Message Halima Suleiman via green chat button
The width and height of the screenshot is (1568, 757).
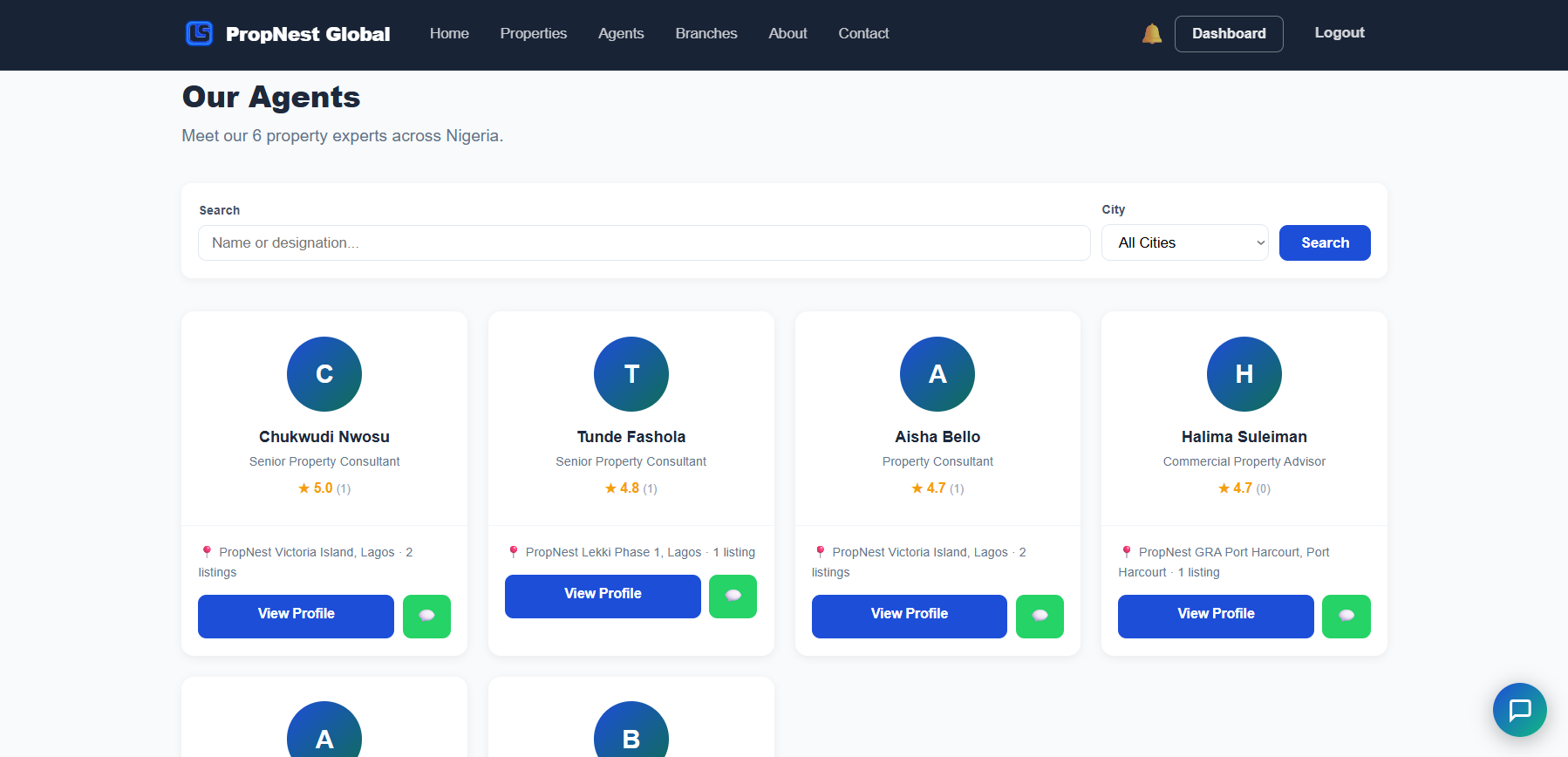(1346, 616)
